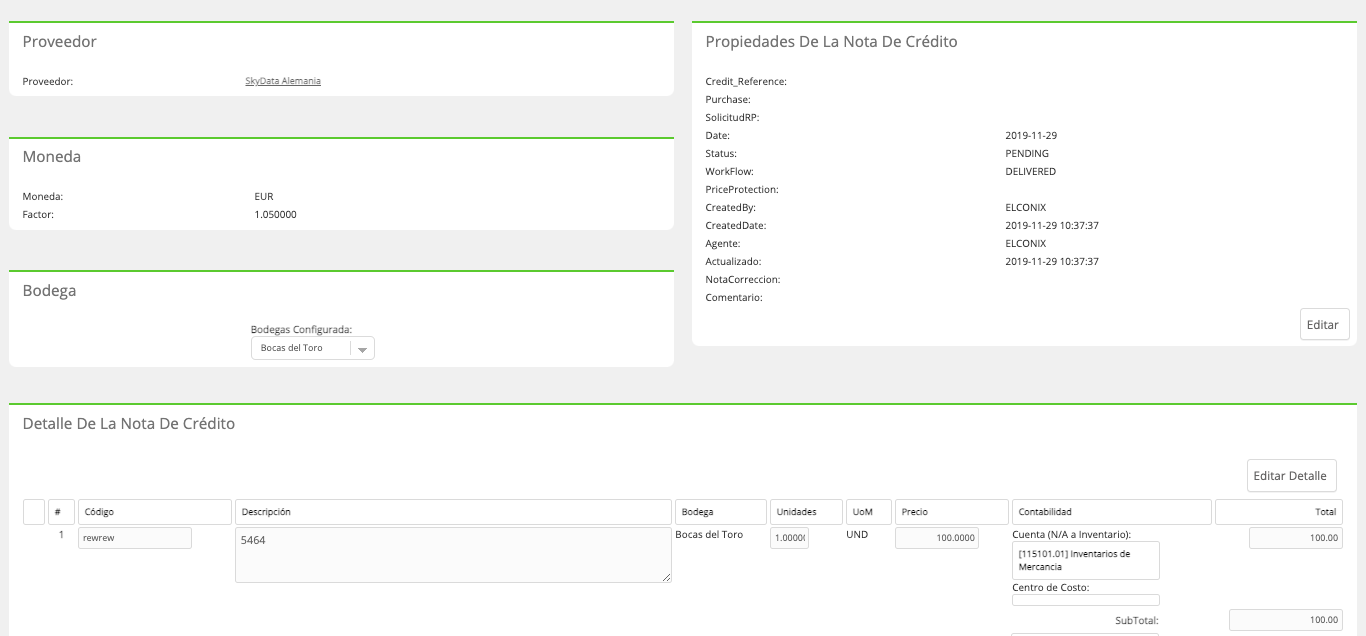The height and width of the screenshot is (636, 1366).
Task: Click the PriceProtection label
Action: tap(742, 190)
